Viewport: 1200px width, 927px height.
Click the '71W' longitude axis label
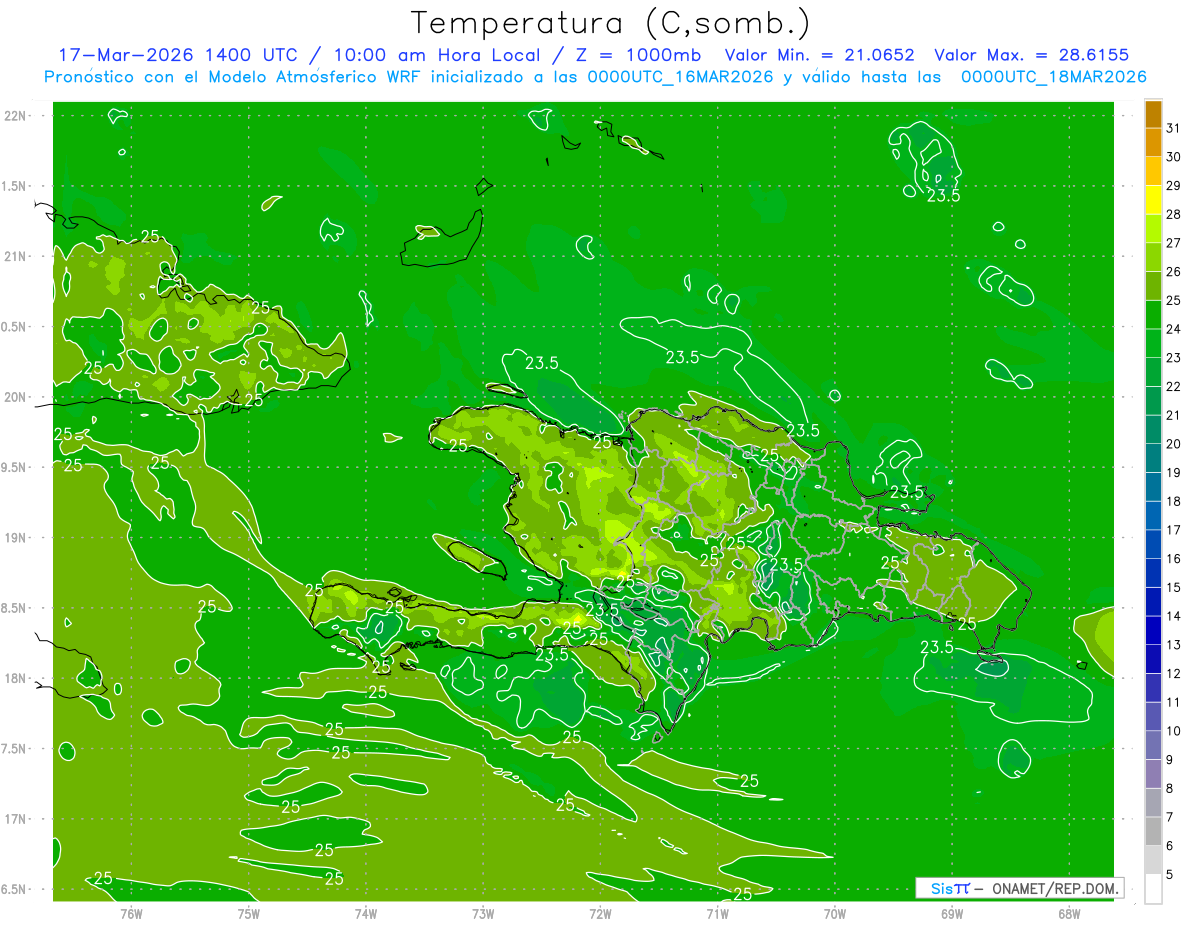717,913
